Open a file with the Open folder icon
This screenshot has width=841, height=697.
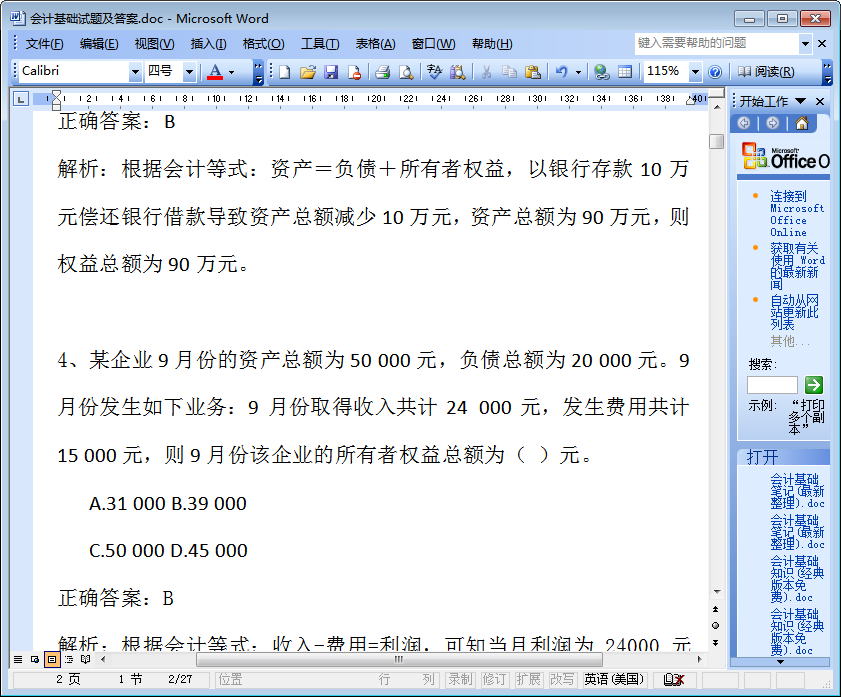(x=308, y=72)
